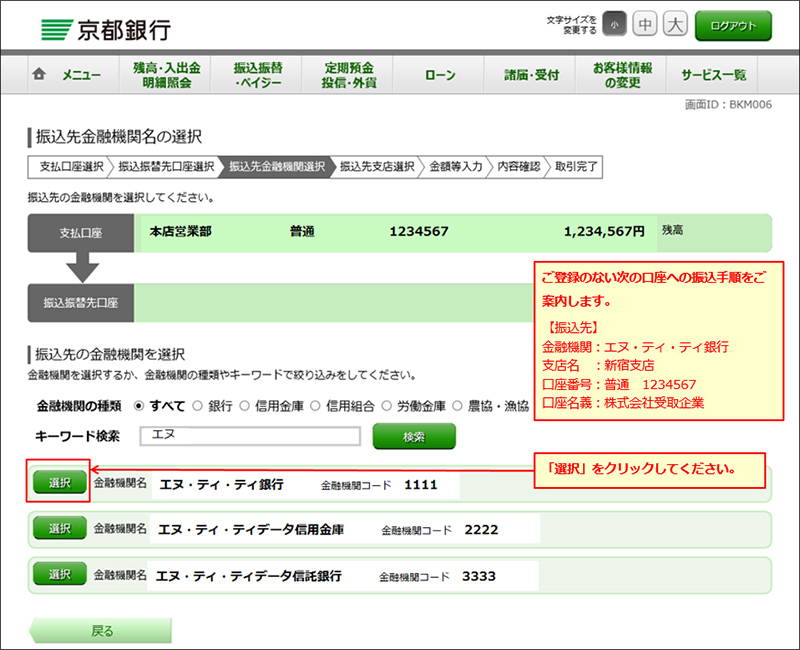Set text size to 中
The image size is (800, 650).
click(645, 24)
